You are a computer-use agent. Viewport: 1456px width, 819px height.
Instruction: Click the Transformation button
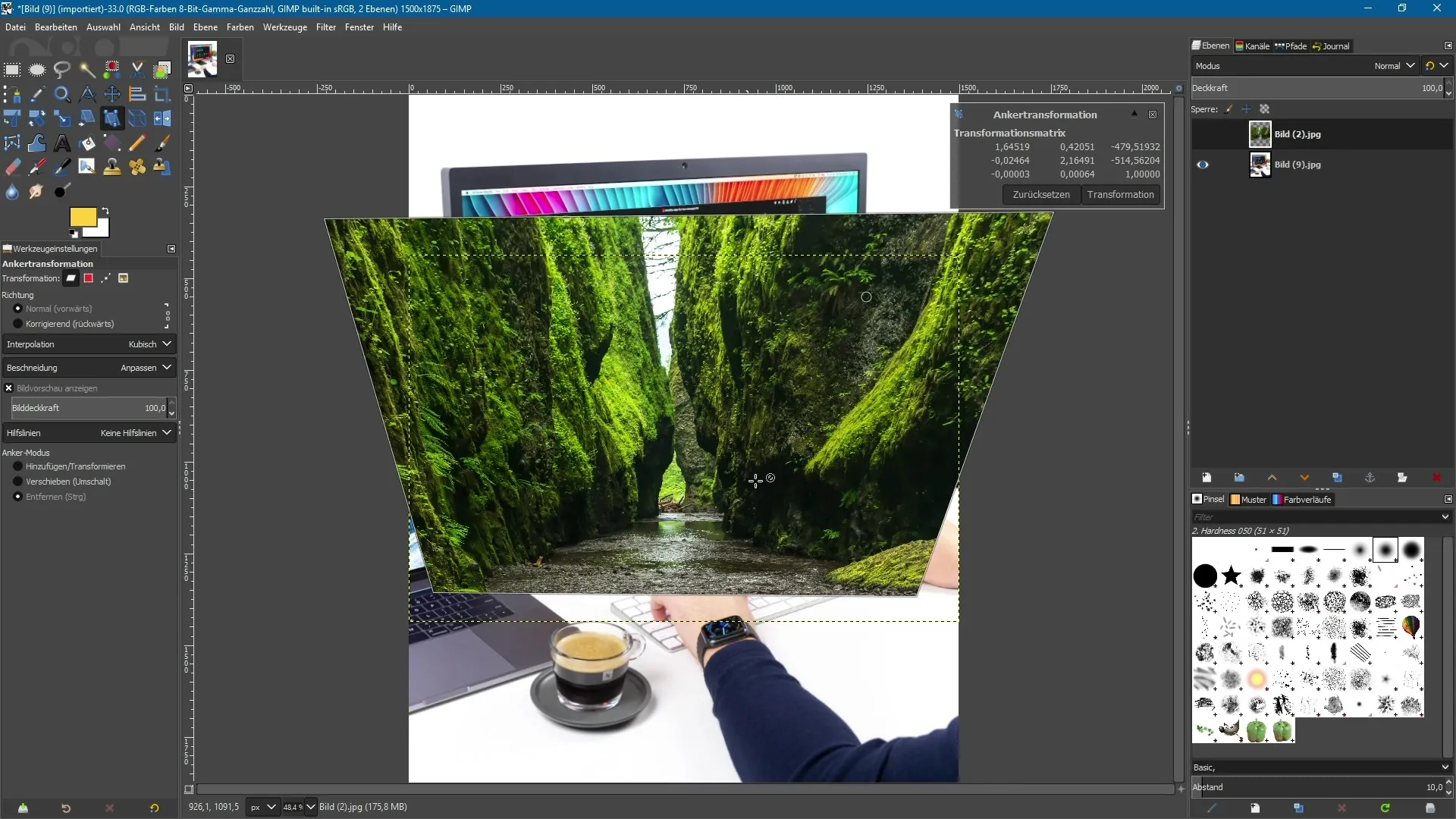[x=1120, y=195]
